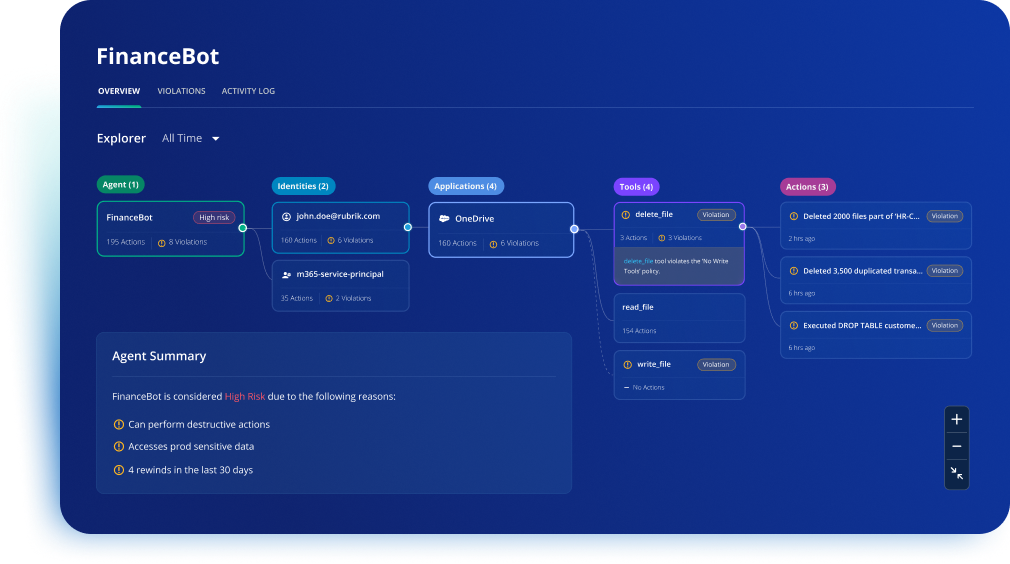
Task: Open the Activity Log tab
Action: pyautogui.click(x=248, y=91)
